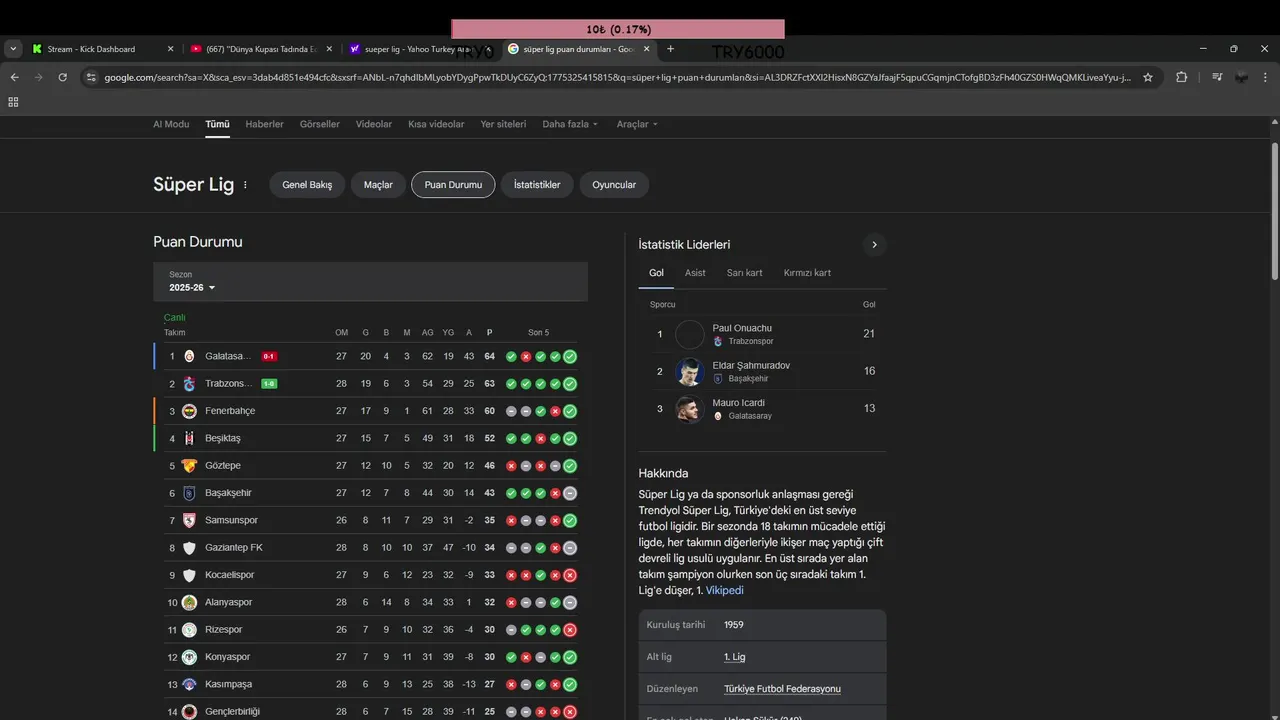Click the Trabzonspor team logo
This screenshot has height=720, width=1280.
point(189,384)
